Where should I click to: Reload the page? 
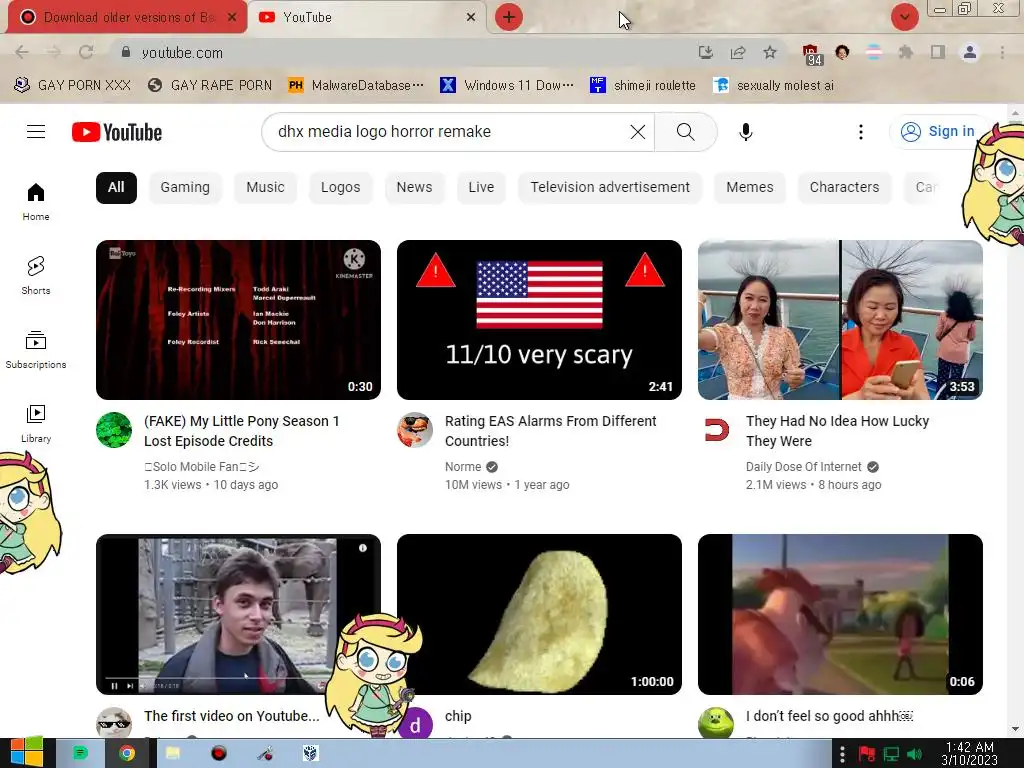coord(86,52)
